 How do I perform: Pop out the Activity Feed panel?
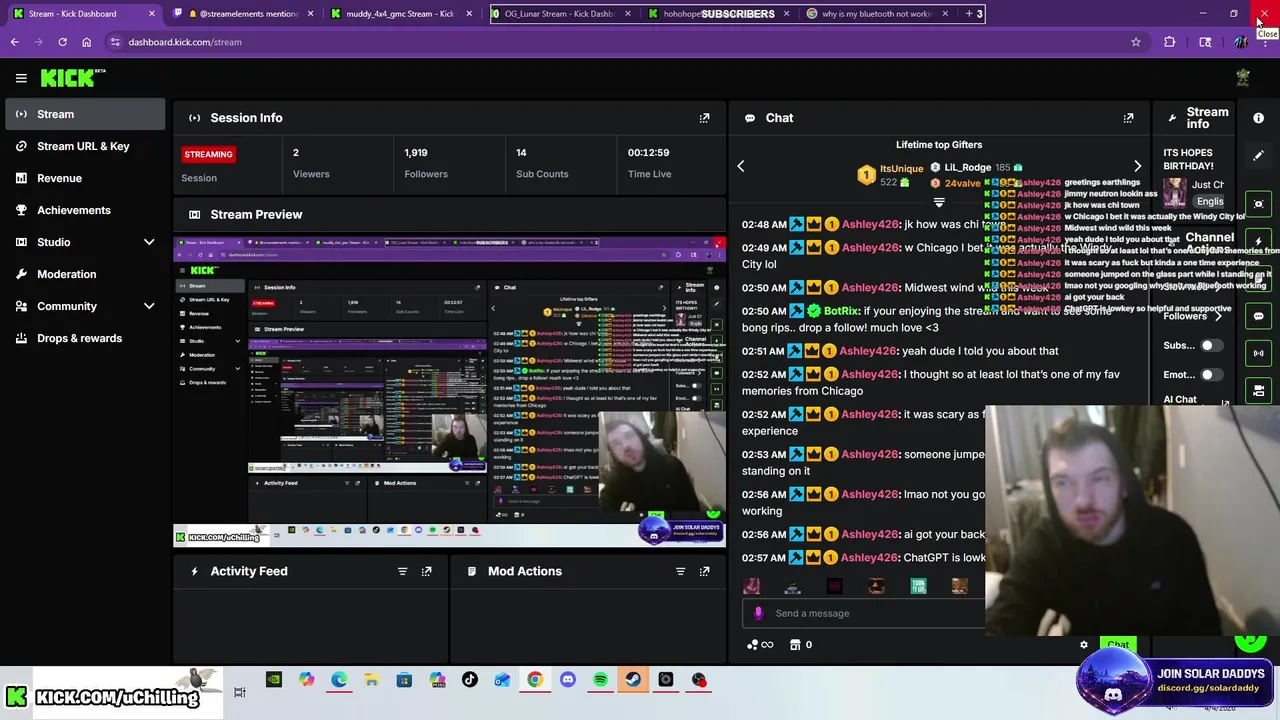(x=426, y=571)
